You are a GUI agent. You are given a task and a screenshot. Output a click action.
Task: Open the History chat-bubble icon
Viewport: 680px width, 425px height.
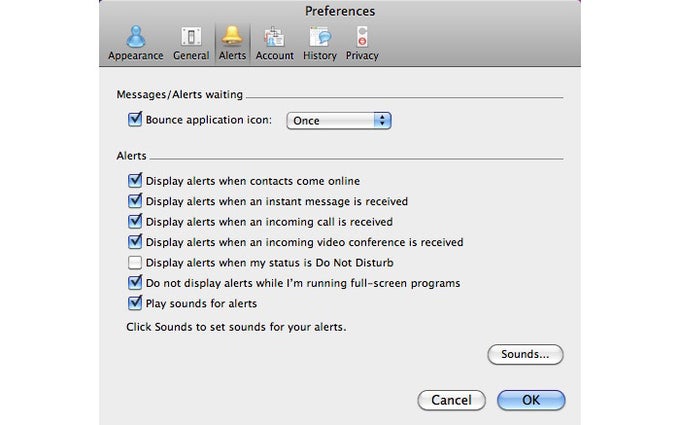pos(320,37)
